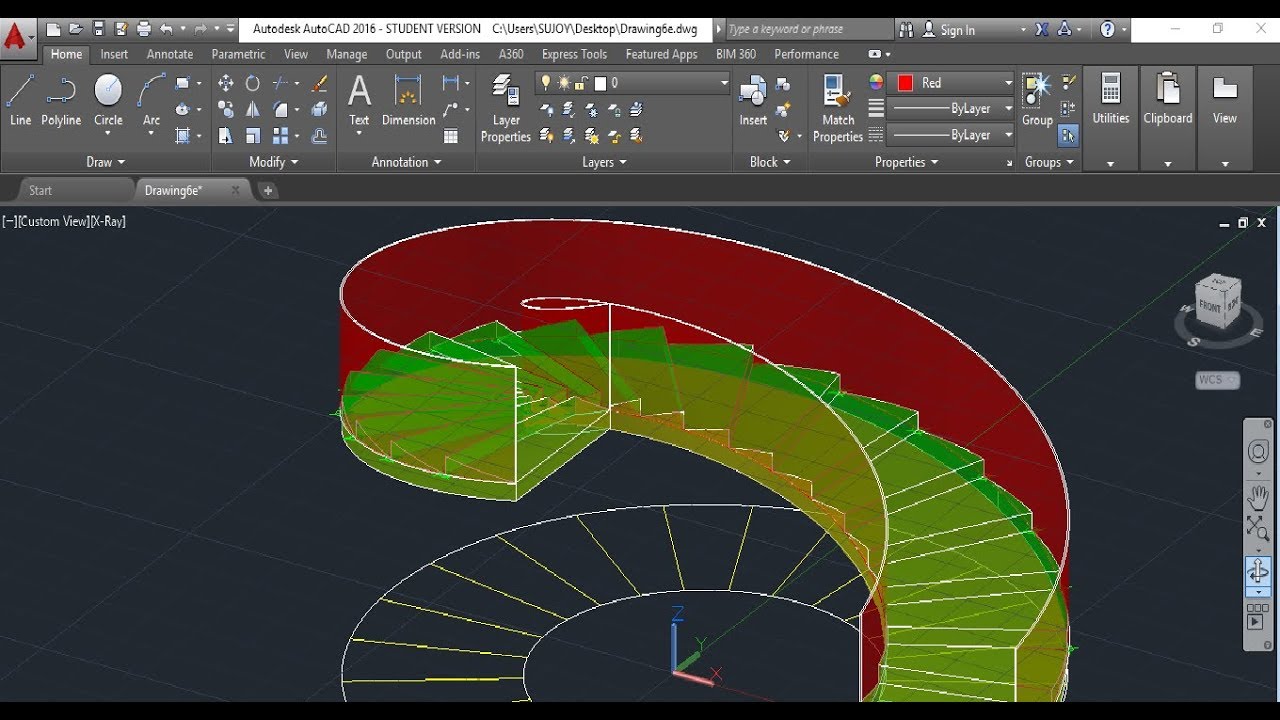This screenshot has height=720, width=1280.
Task: Select the Explode tool
Action: pos(319,110)
